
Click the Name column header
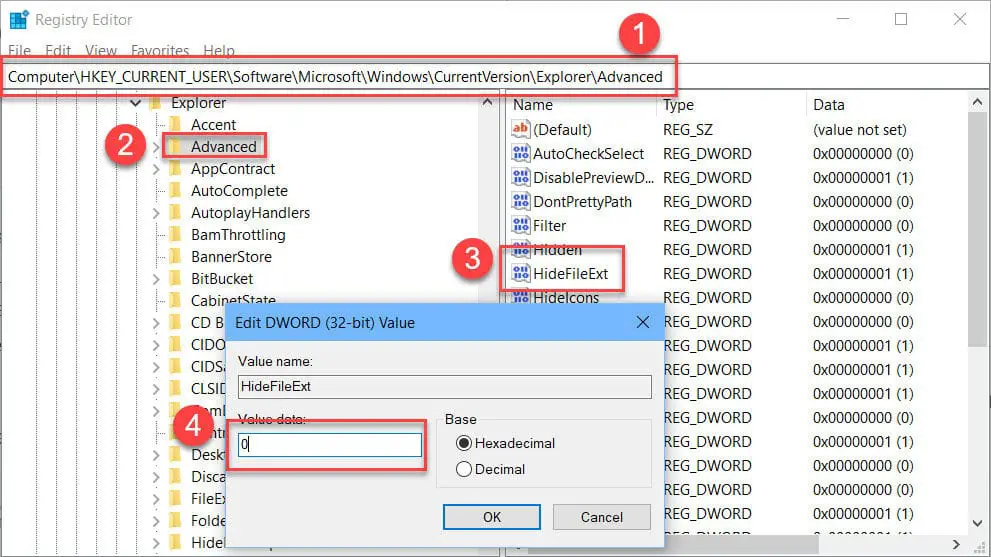533,104
